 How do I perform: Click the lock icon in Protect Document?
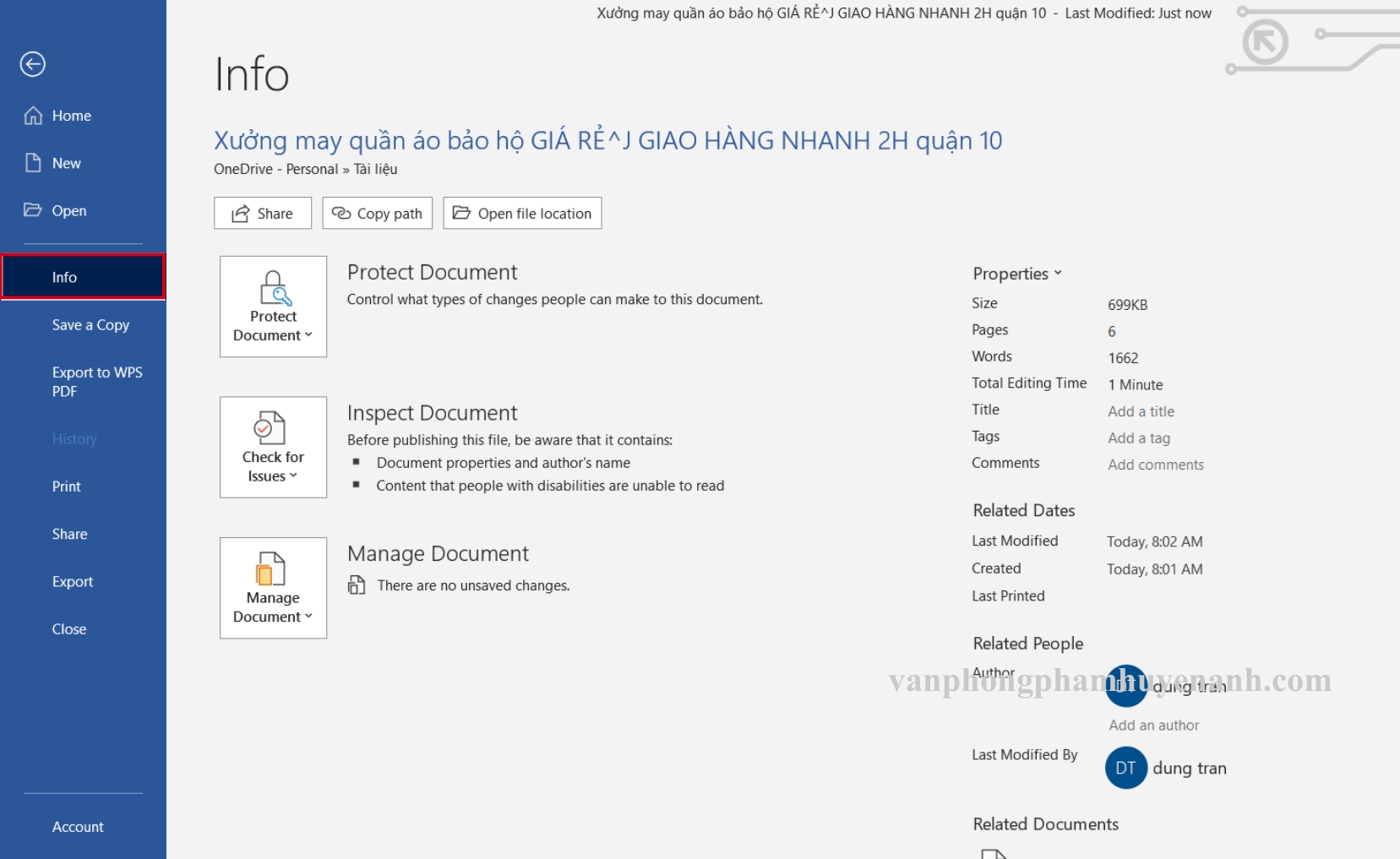point(275,288)
